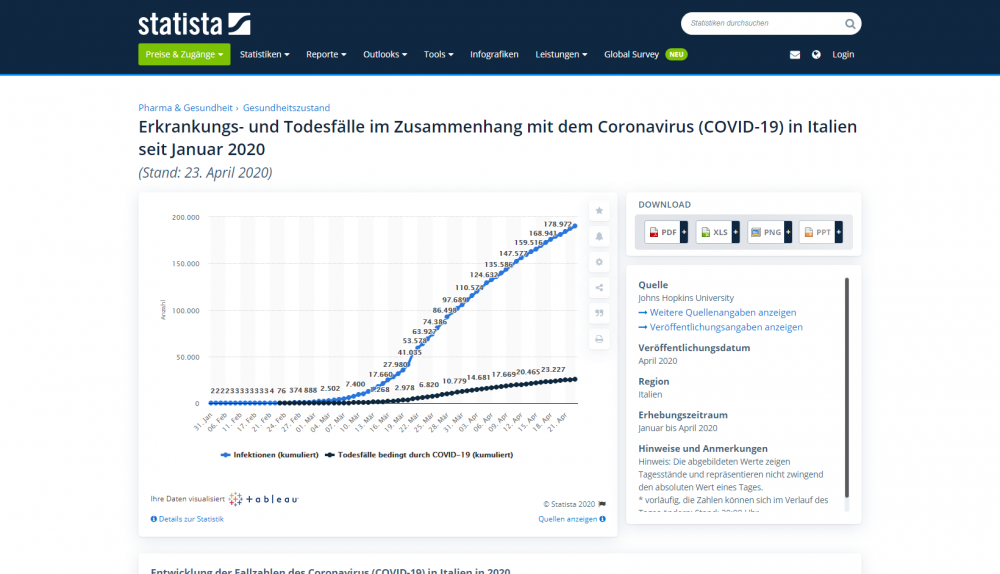The width and height of the screenshot is (1000, 574).
Task: Expand the Statistiken dropdown menu
Action: 264,55
